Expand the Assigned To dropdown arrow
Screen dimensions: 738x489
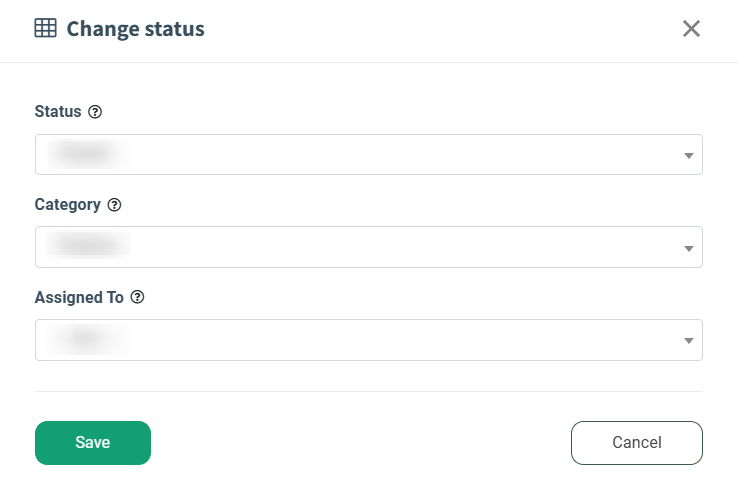(x=689, y=341)
